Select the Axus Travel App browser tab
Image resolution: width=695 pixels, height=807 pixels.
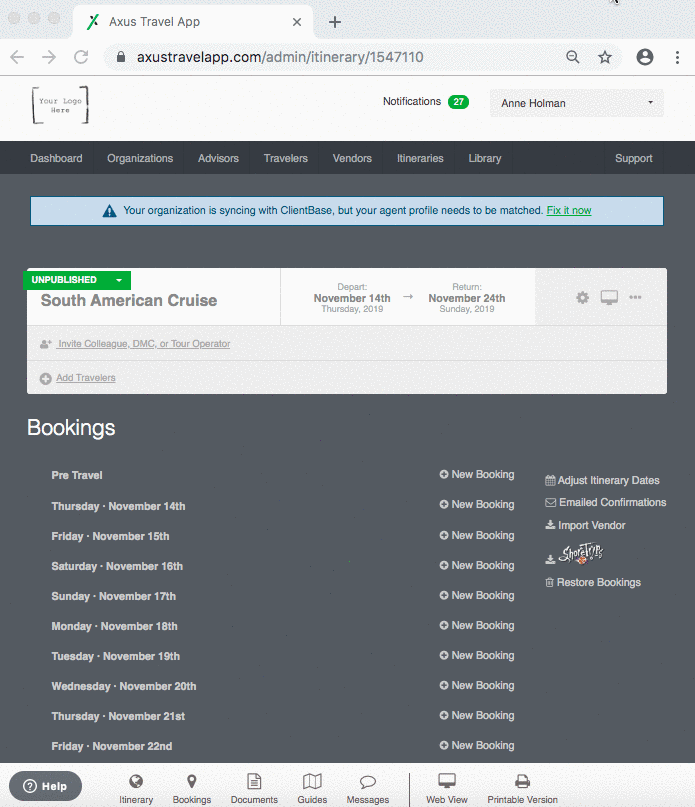[193, 22]
